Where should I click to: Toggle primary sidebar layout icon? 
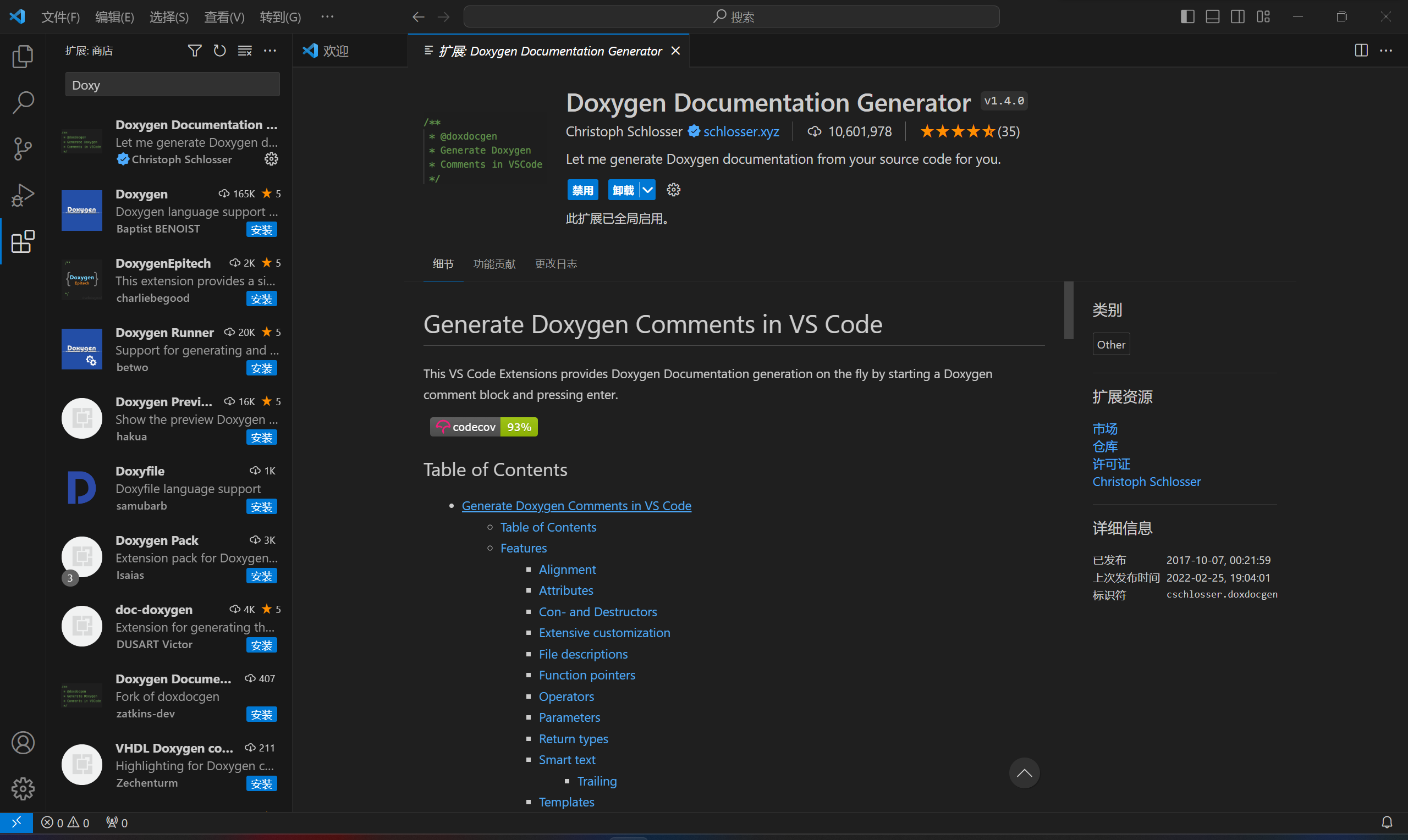coord(1187,17)
